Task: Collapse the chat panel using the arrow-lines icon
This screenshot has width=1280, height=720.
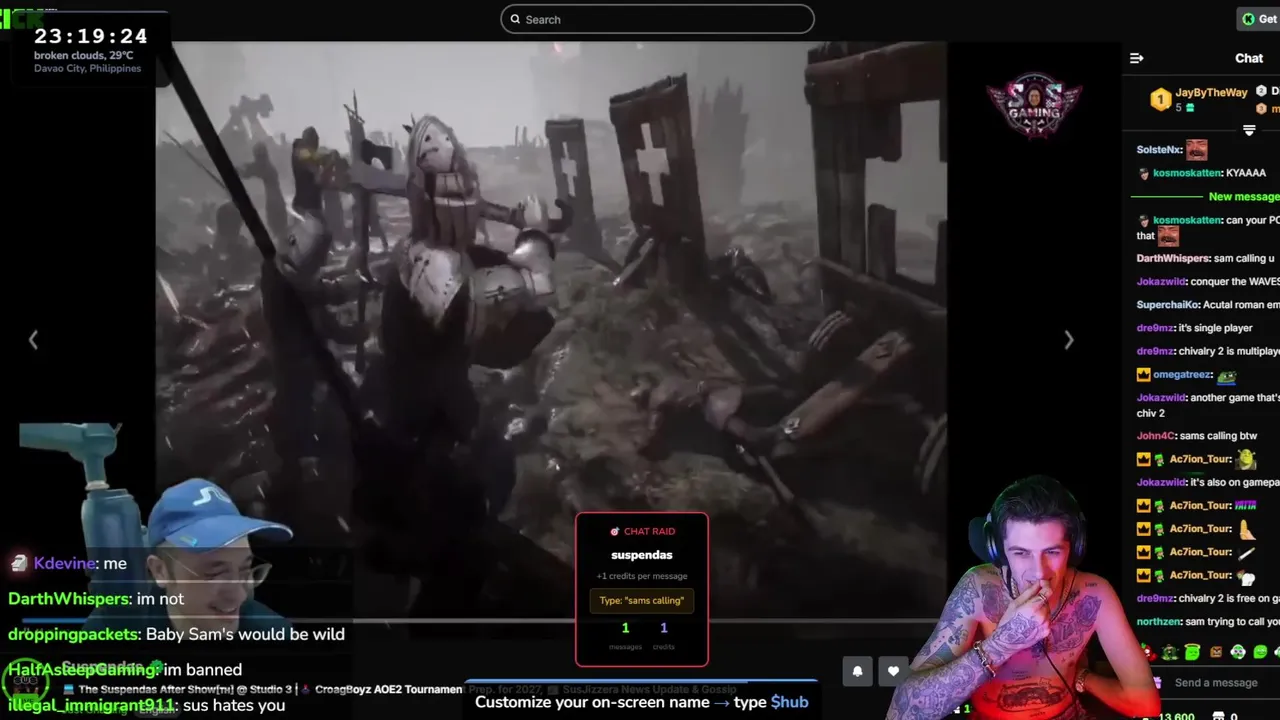Action: tap(1136, 58)
